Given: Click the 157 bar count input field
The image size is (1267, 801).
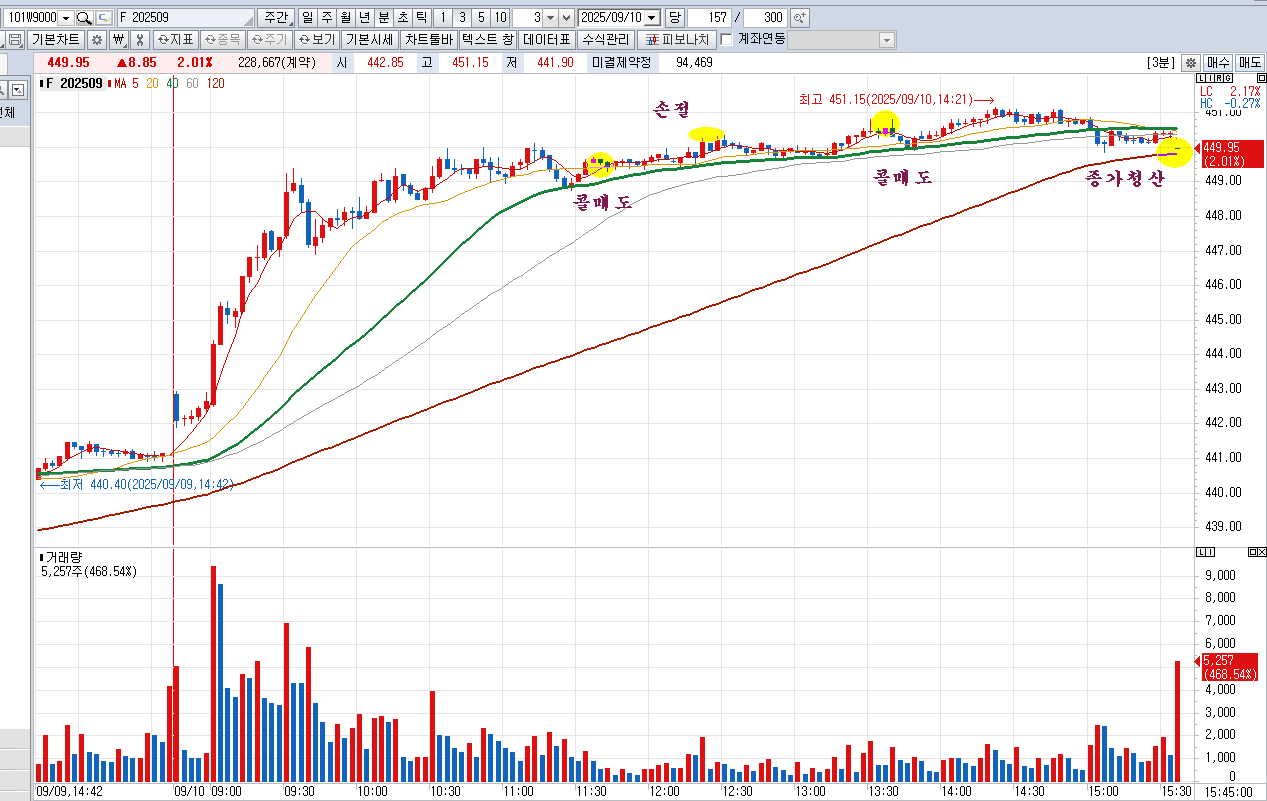Looking at the screenshot, I should [708, 18].
